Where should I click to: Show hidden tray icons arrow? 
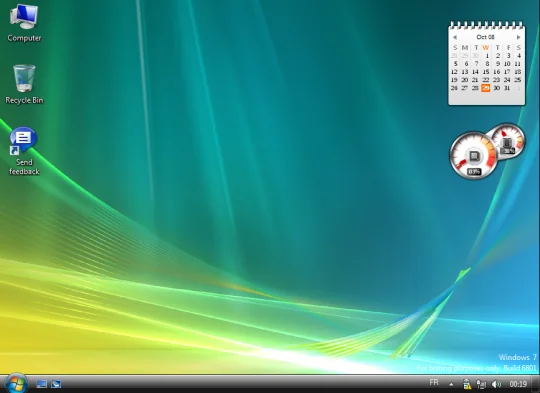point(451,384)
